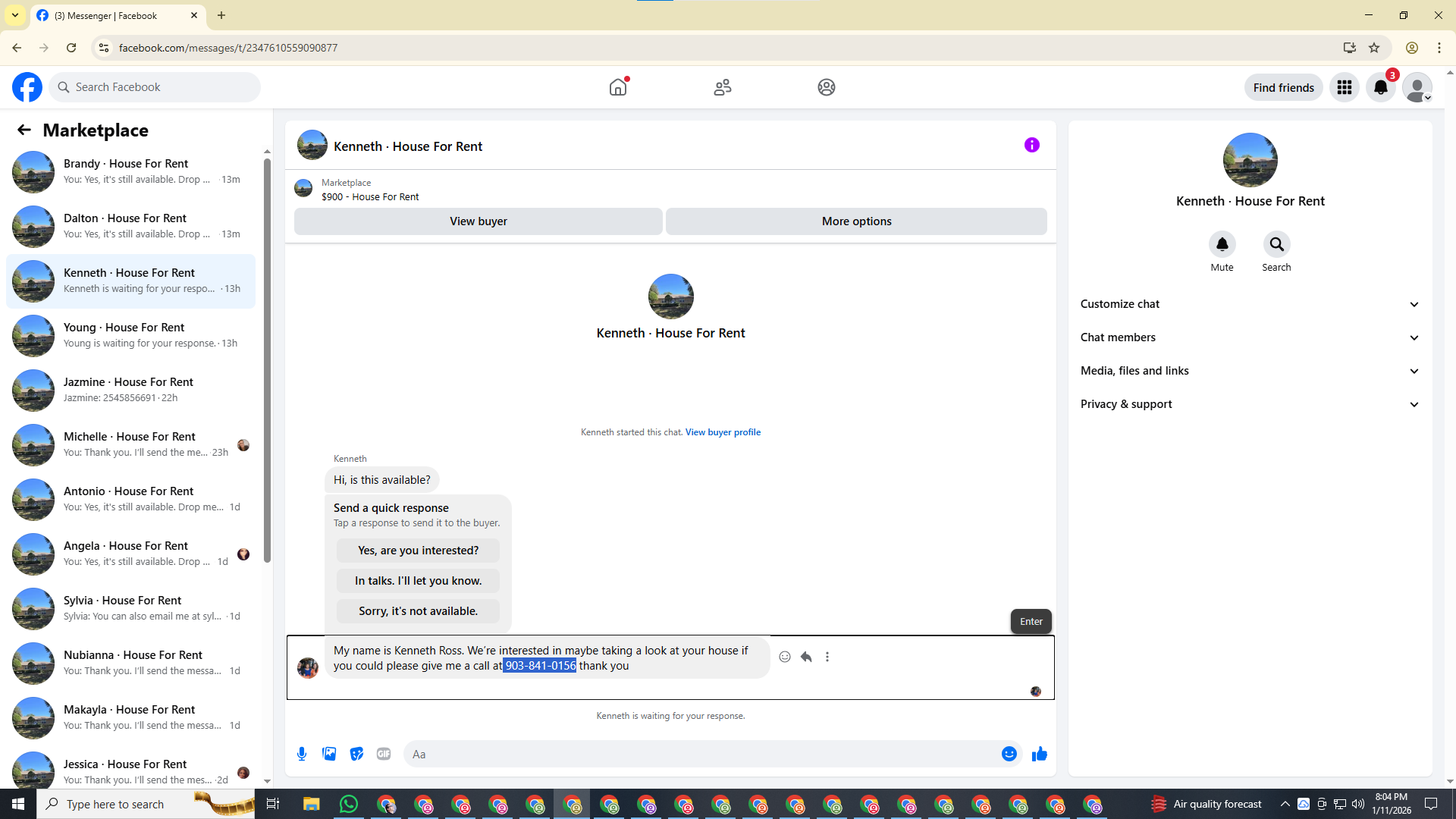Open Air quality forecast taskbar widget
1456x819 pixels.
coord(1207,804)
